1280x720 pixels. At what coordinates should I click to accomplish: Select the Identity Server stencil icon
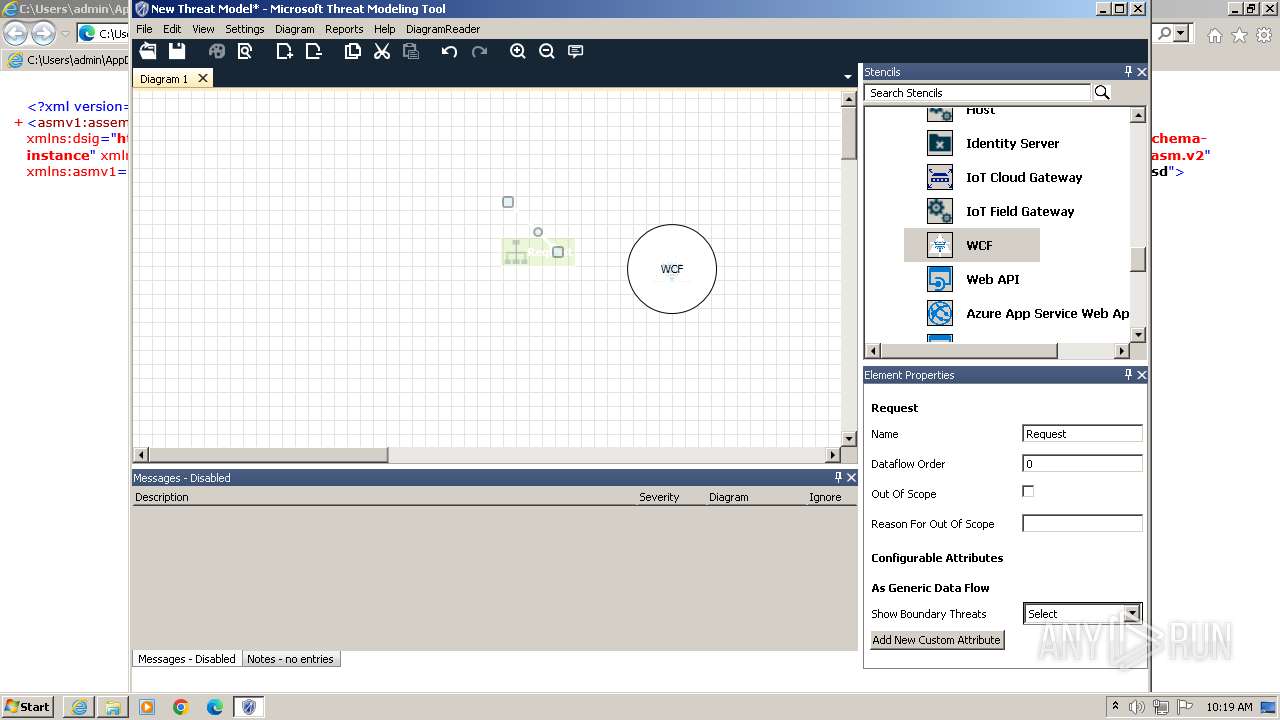point(940,143)
